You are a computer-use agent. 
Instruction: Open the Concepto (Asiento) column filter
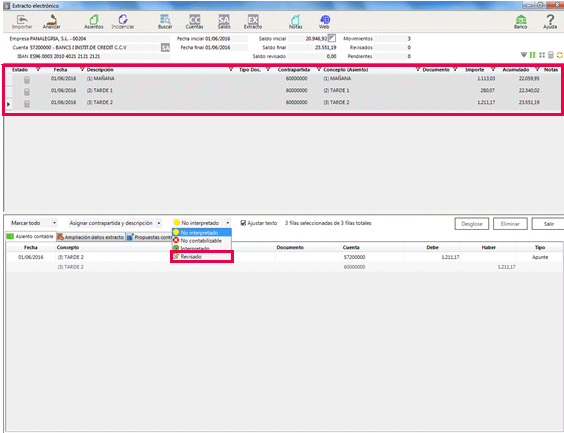pyautogui.click(x=418, y=69)
